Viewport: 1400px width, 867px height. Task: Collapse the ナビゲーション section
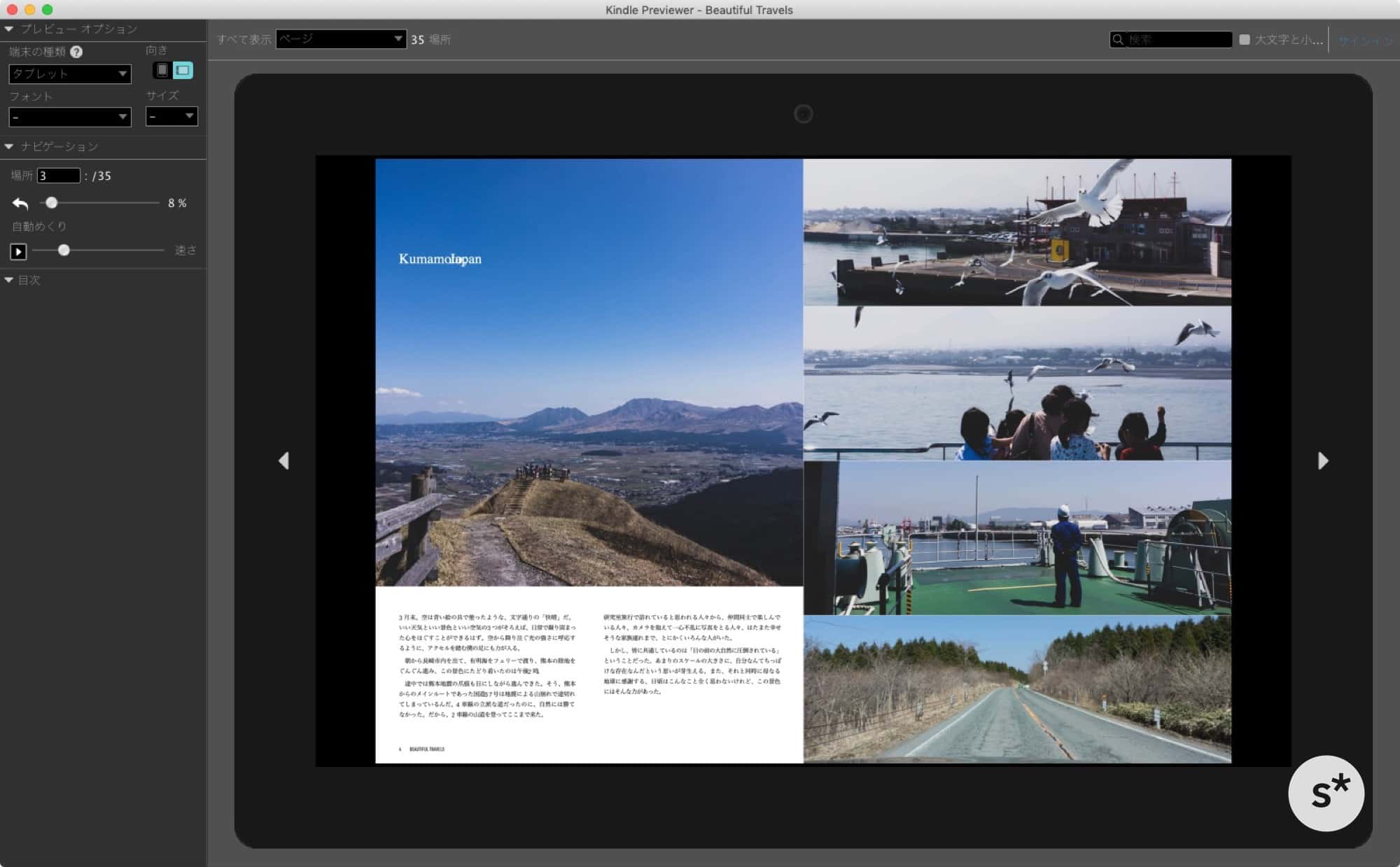coord(9,146)
